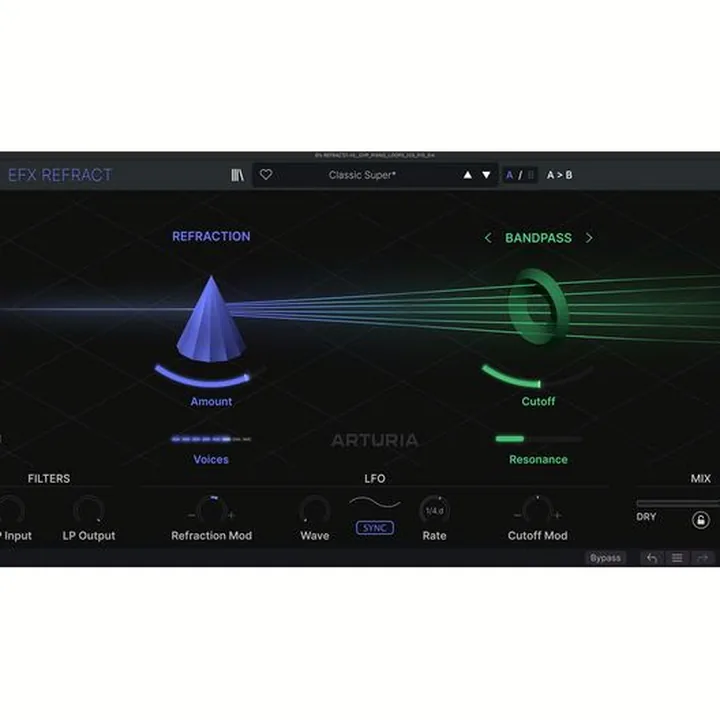This screenshot has height=720, width=720.
Task: Toggle the LFO SYNC button
Action: 375,528
